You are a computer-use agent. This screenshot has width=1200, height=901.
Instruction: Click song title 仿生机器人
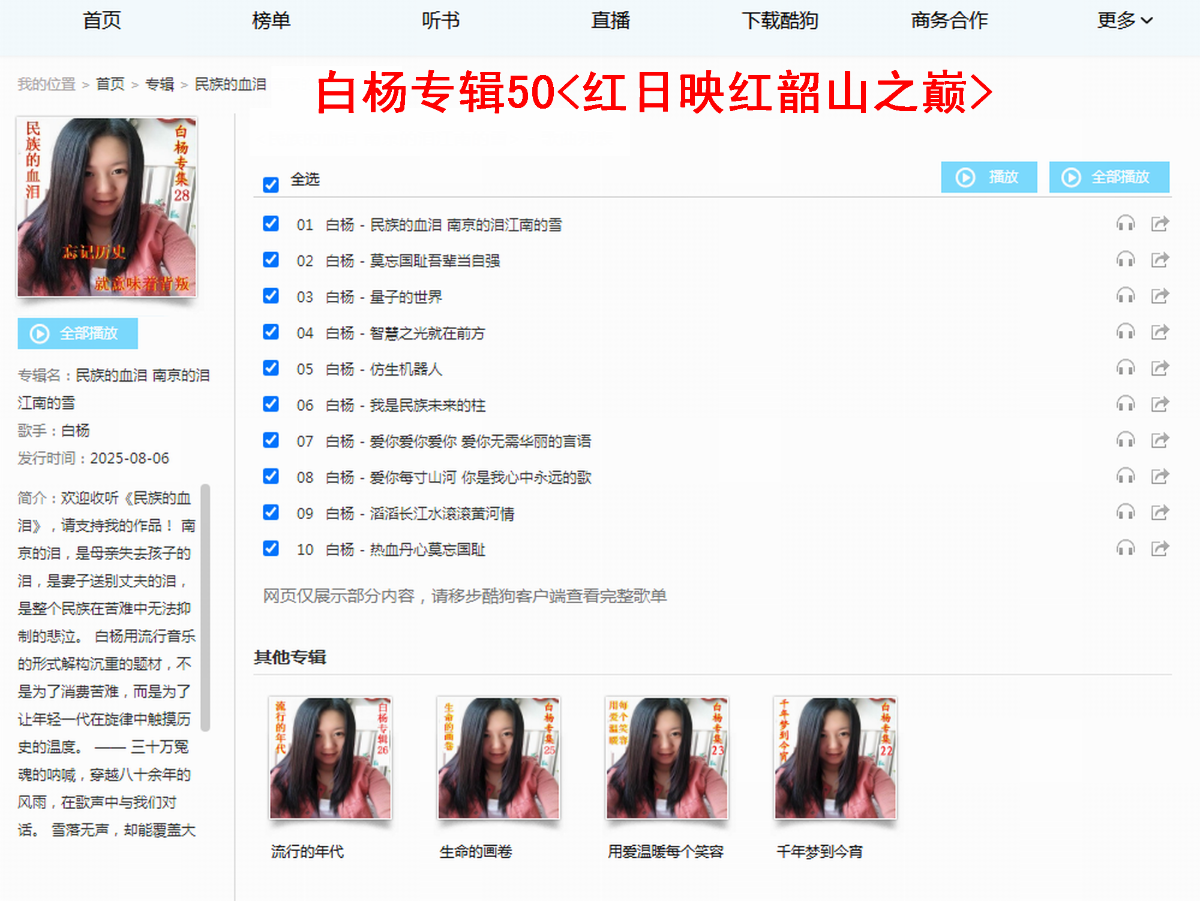(x=406, y=369)
